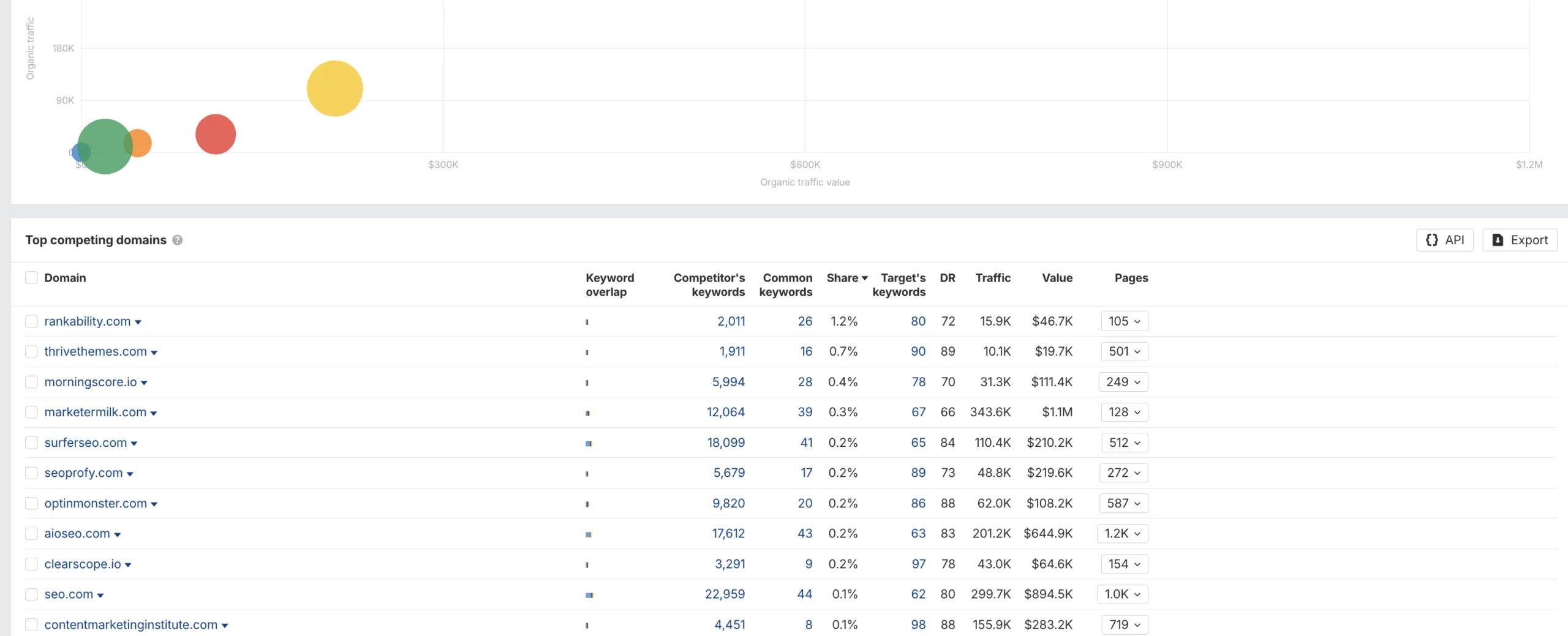This screenshot has width=1568, height=636.
Task: Click the Traffic column header
Action: click(992, 278)
